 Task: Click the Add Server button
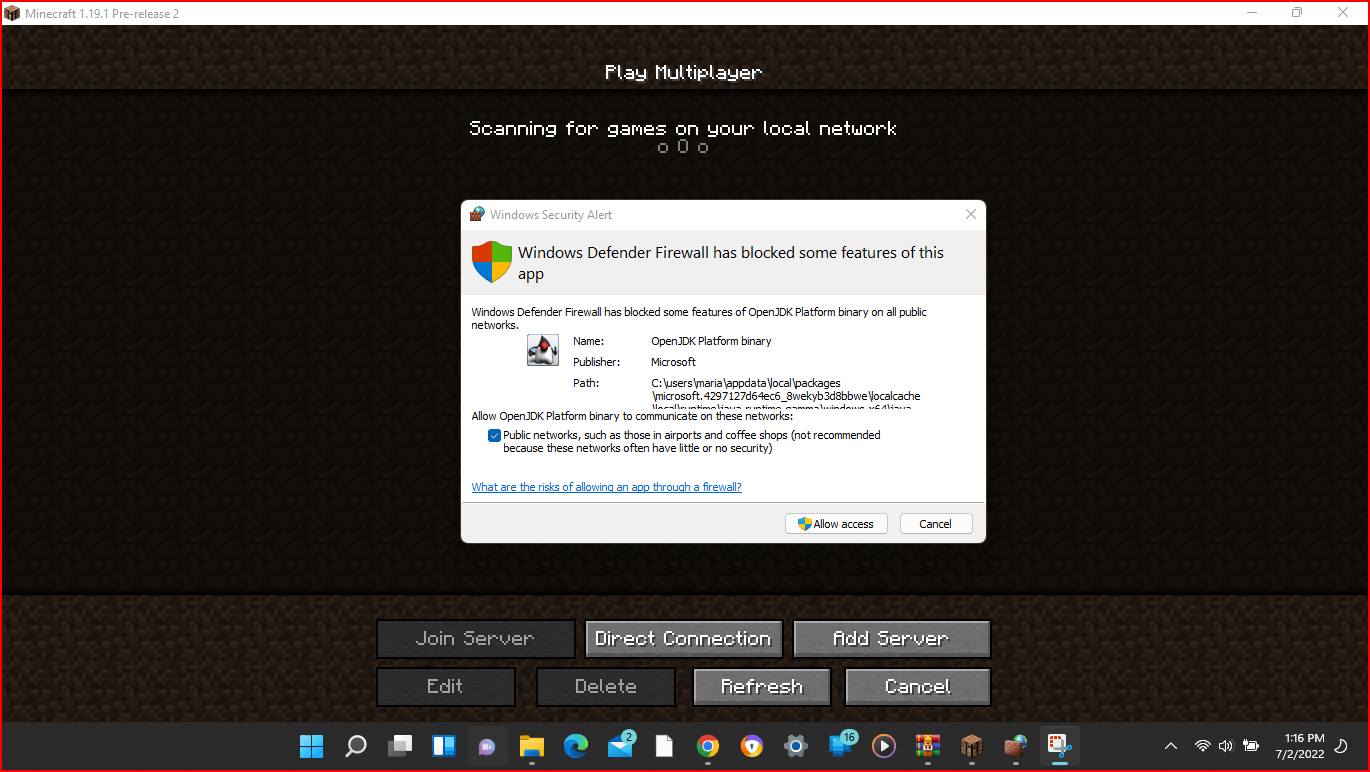click(x=891, y=638)
